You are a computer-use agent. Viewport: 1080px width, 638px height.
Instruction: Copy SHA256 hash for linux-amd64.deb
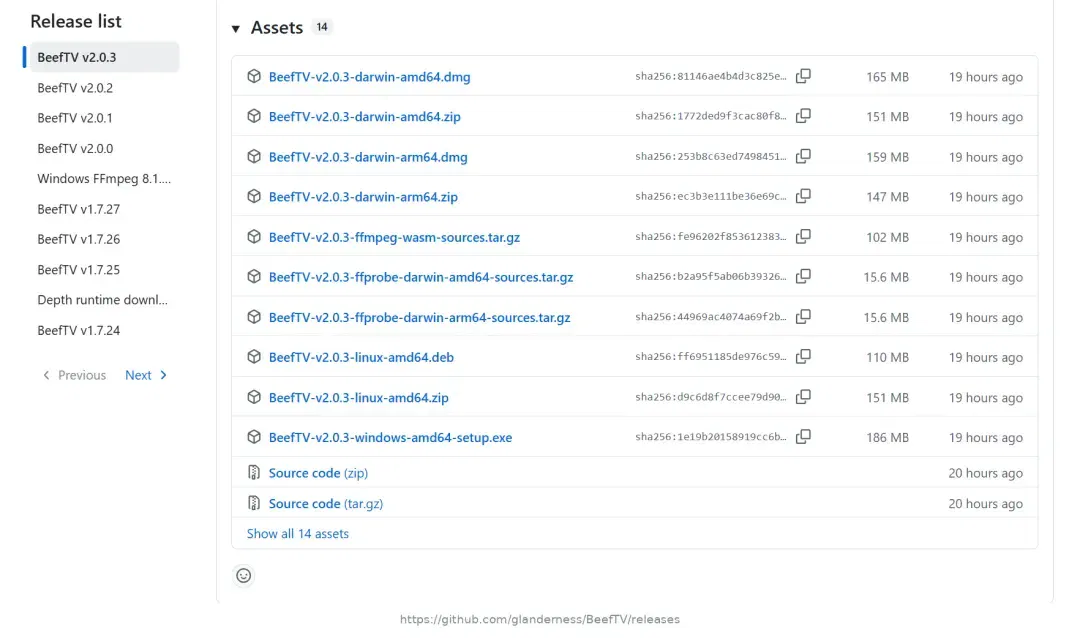(803, 357)
